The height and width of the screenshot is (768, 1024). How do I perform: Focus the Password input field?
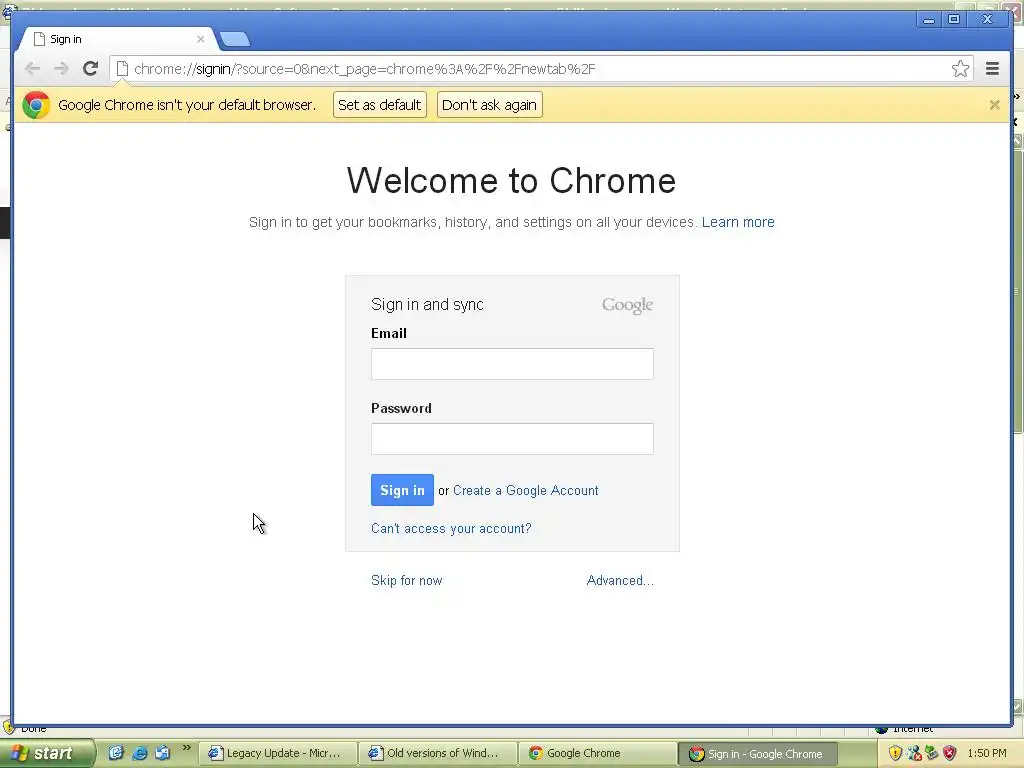(x=512, y=439)
